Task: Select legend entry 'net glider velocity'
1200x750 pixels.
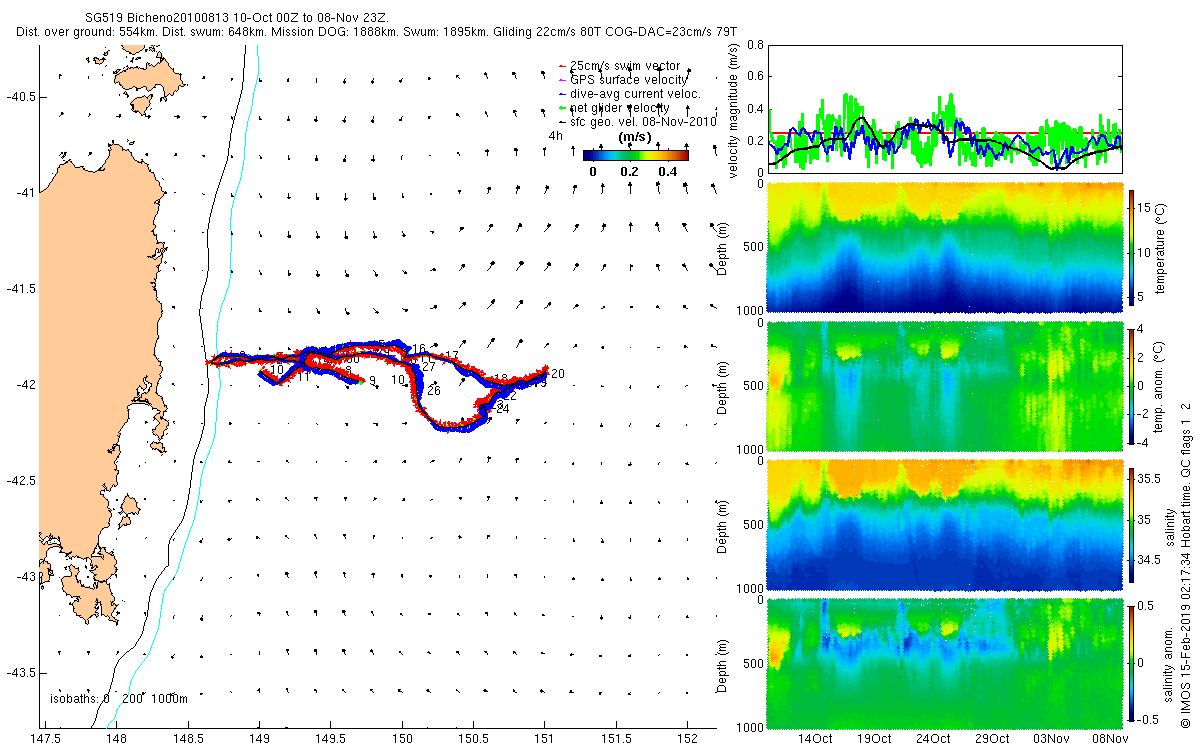Action: [x=619, y=107]
